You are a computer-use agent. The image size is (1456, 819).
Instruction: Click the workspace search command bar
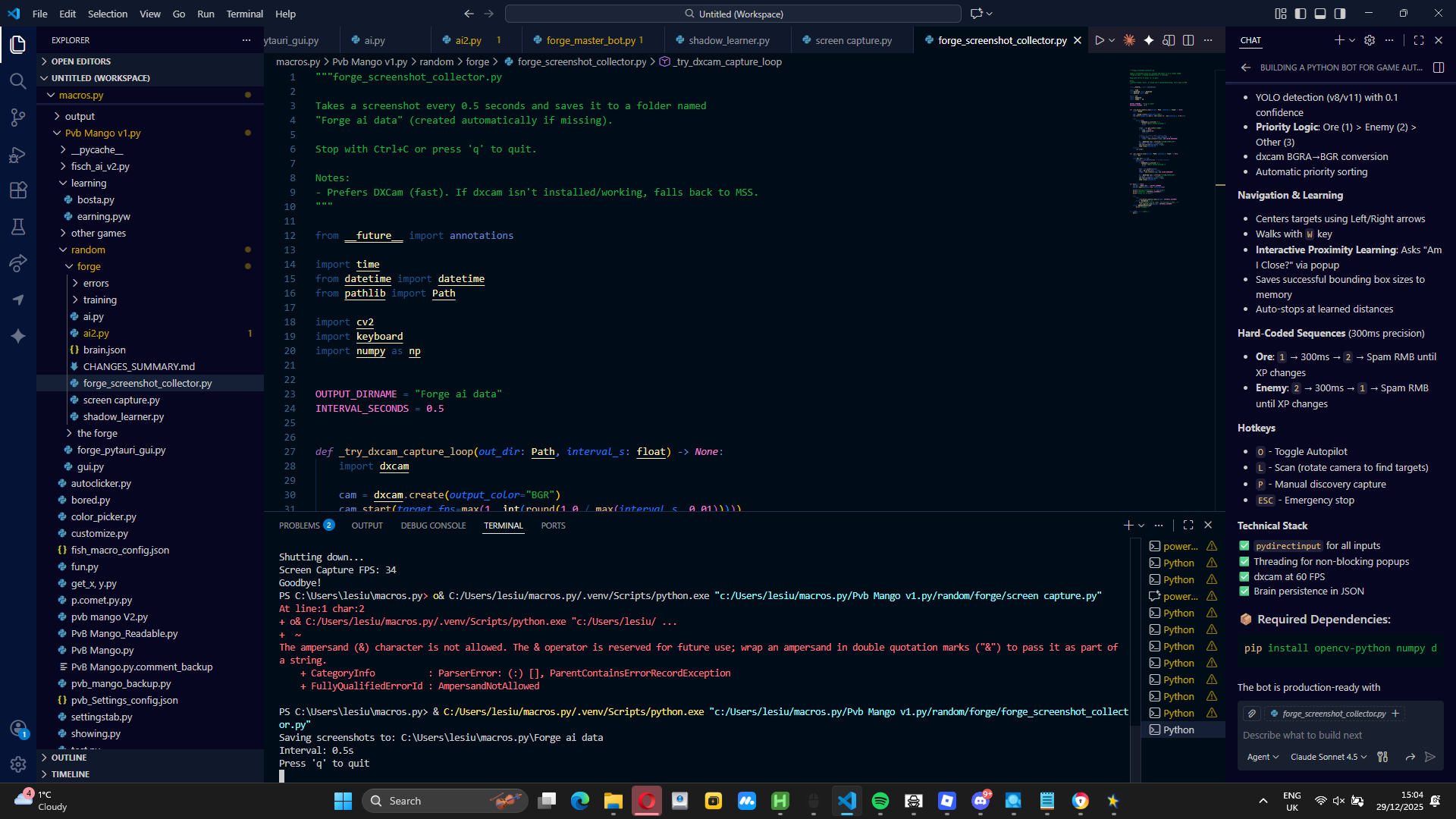click(x=733, y=14)
